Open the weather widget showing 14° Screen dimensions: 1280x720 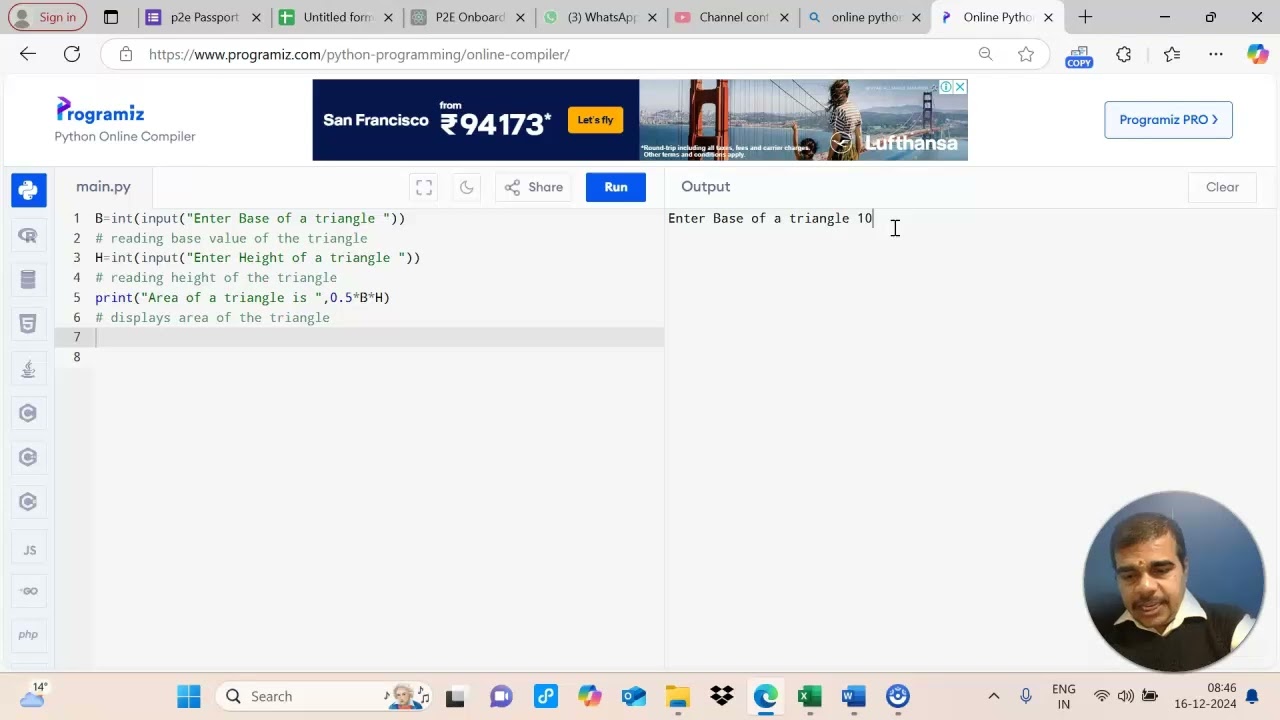click(32, 695)
